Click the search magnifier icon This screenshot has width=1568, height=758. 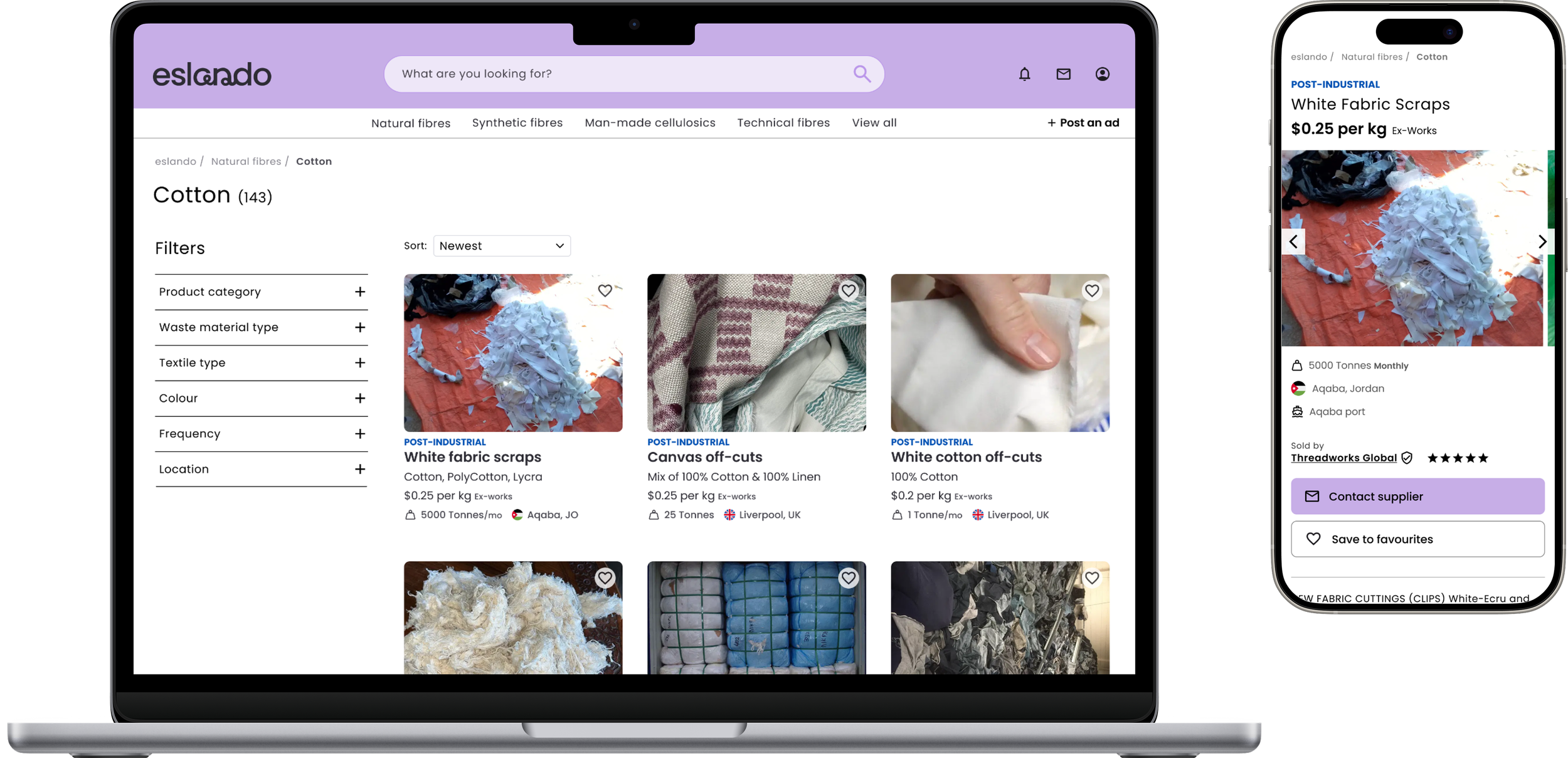coord(862,74)
